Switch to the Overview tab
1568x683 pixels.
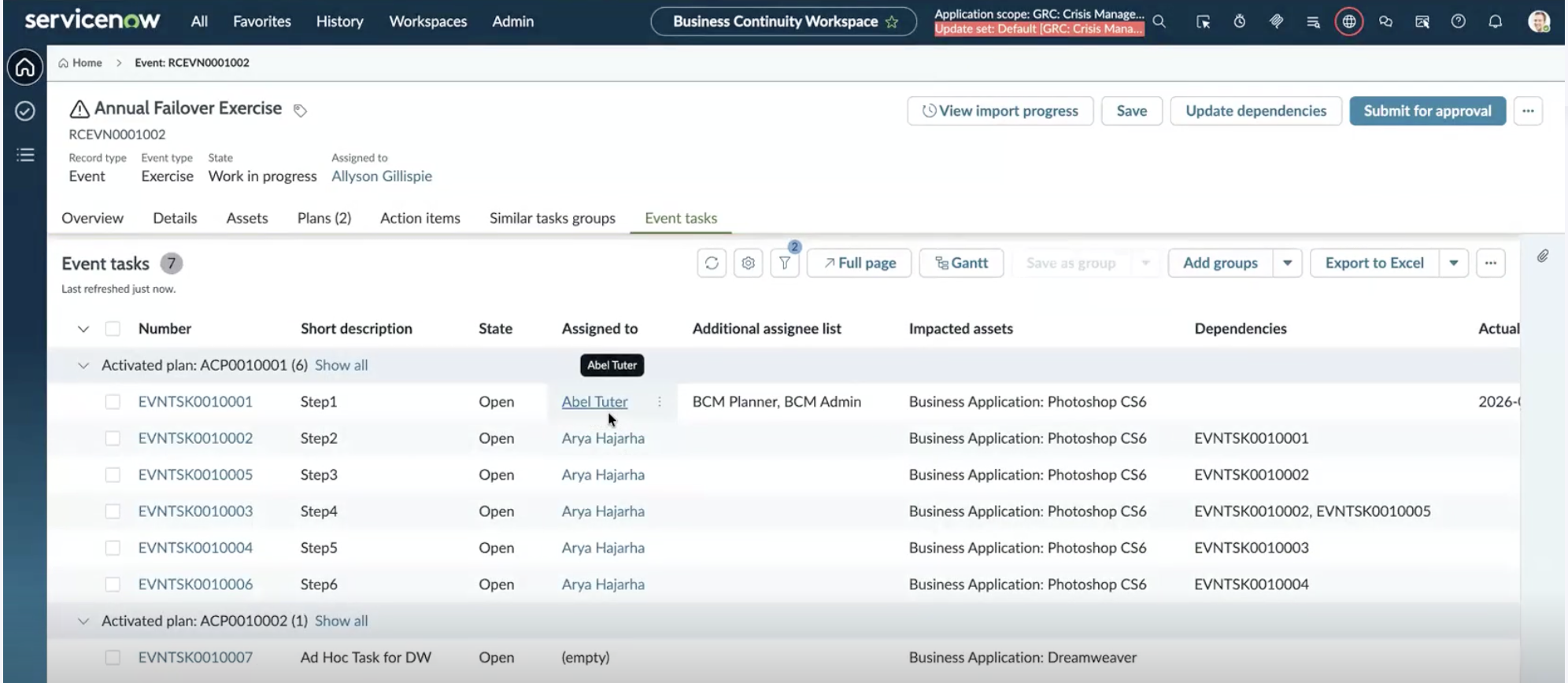pos(92,218)
